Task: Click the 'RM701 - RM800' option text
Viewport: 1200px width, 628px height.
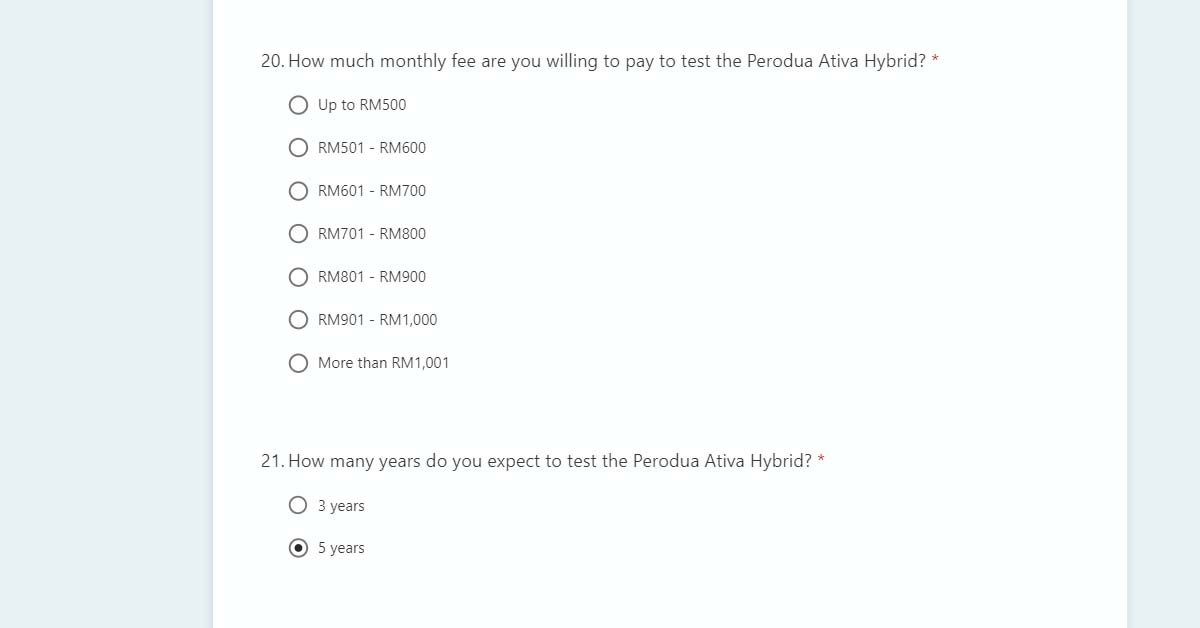Action: (x=372, y=234)
